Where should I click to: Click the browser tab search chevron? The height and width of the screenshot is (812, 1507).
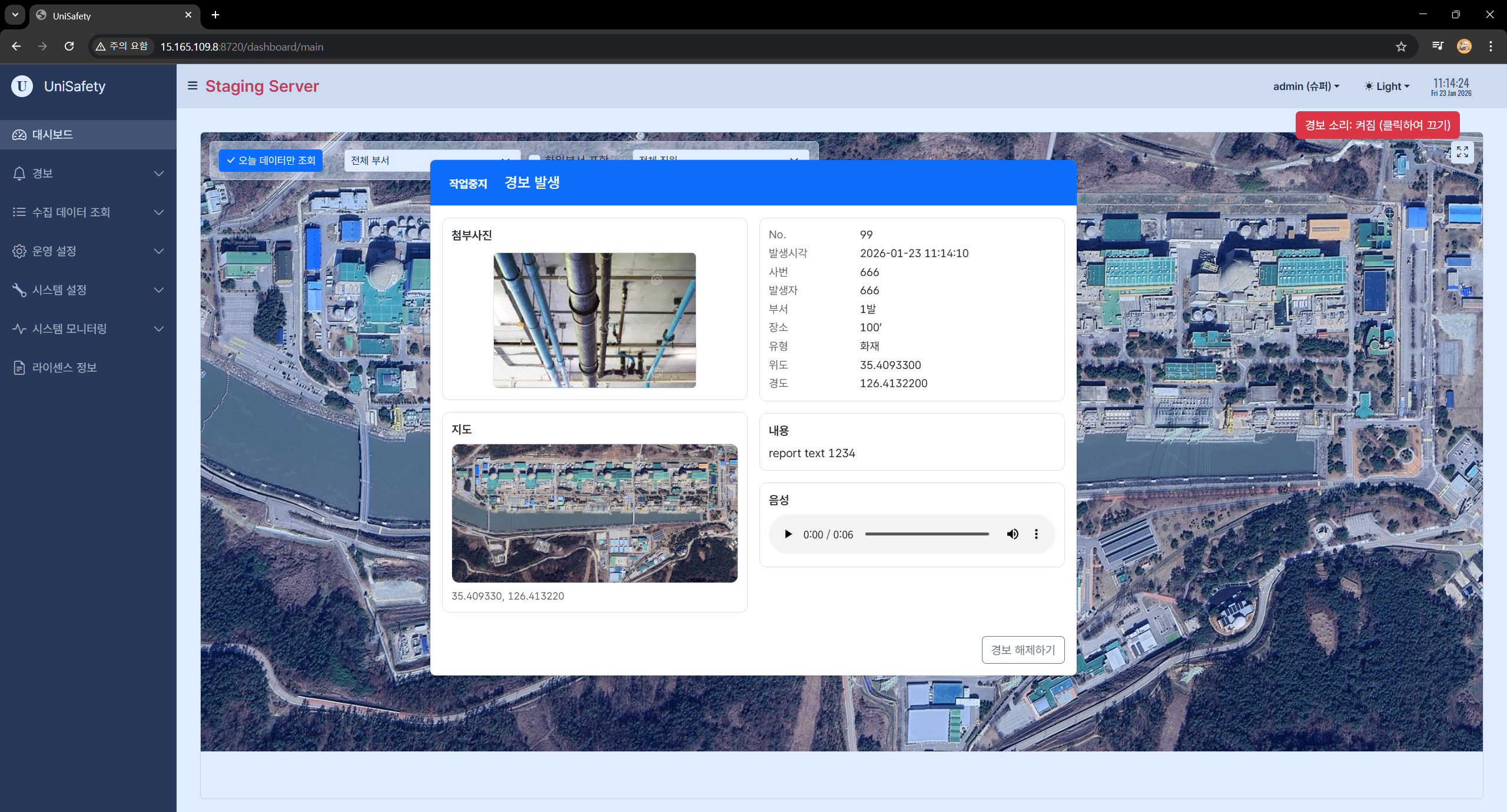[x=15, y=15]
